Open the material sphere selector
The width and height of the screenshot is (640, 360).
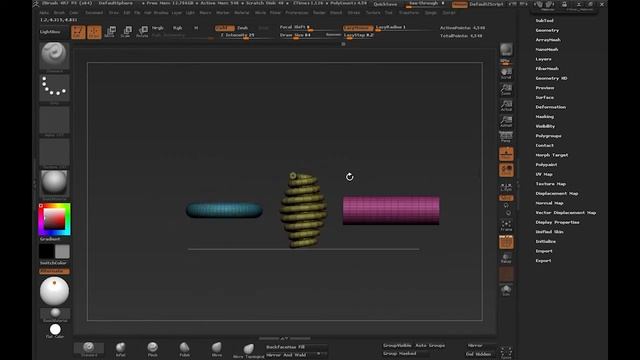[x=54, y=182]
